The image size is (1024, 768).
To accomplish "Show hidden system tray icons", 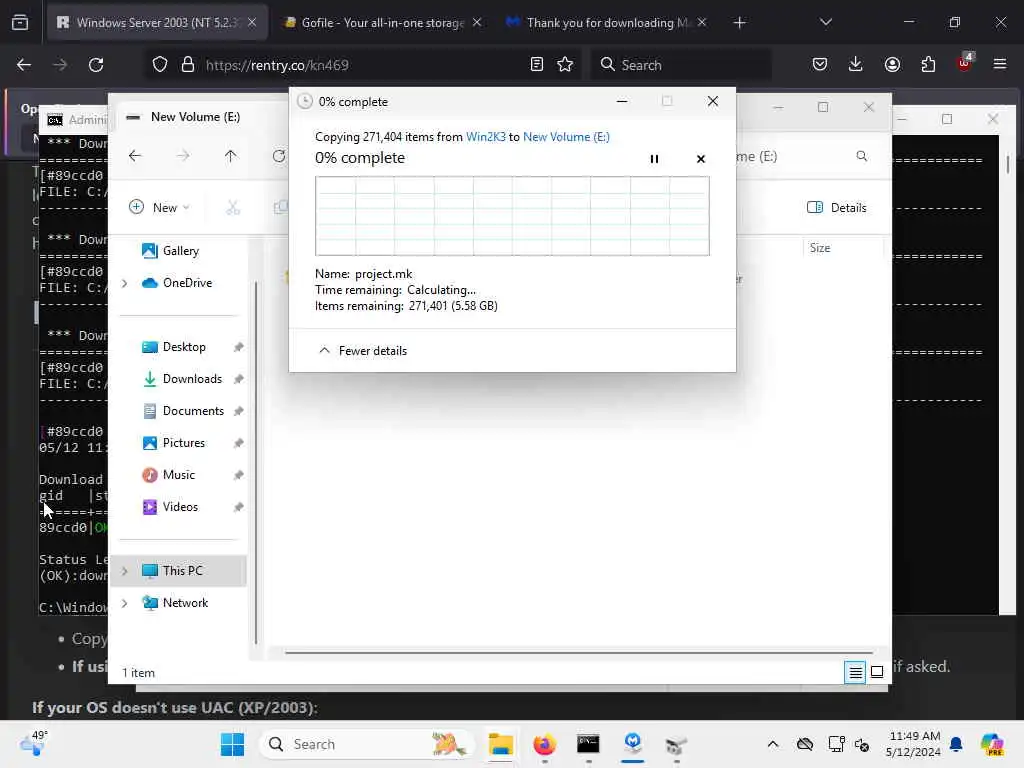I will pyautogui.click(x=773, y=744).
